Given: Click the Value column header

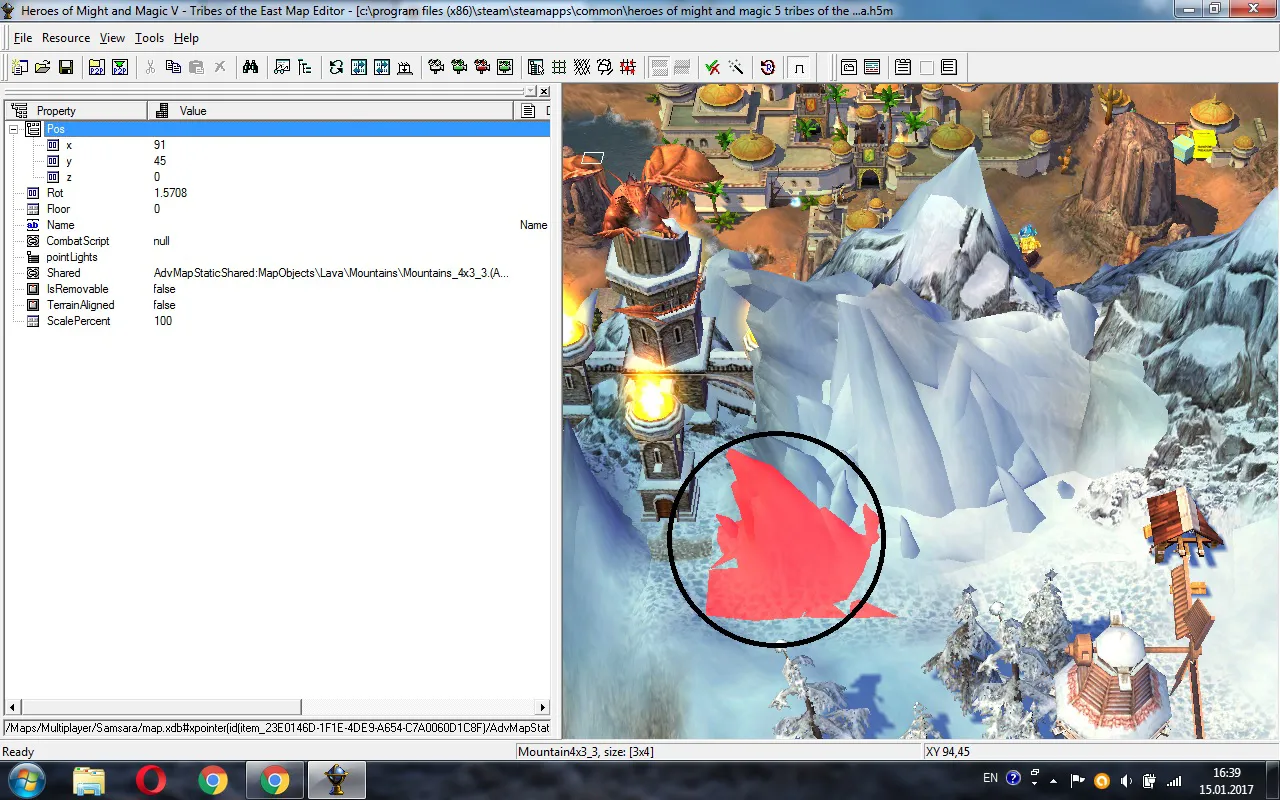Looking at the screenshot, I should tap(330, 110).
